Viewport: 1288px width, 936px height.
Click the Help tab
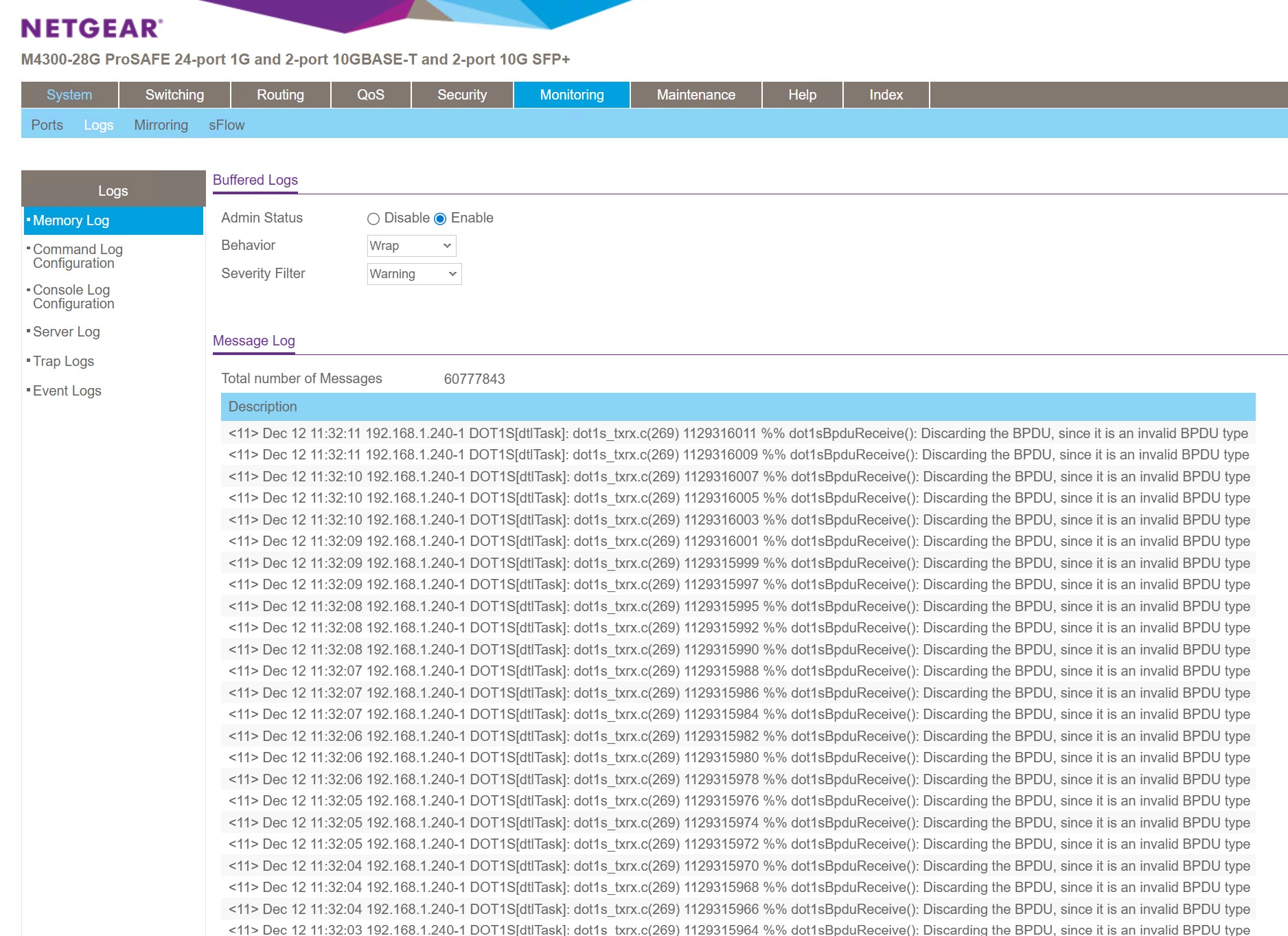click(802, 95)
